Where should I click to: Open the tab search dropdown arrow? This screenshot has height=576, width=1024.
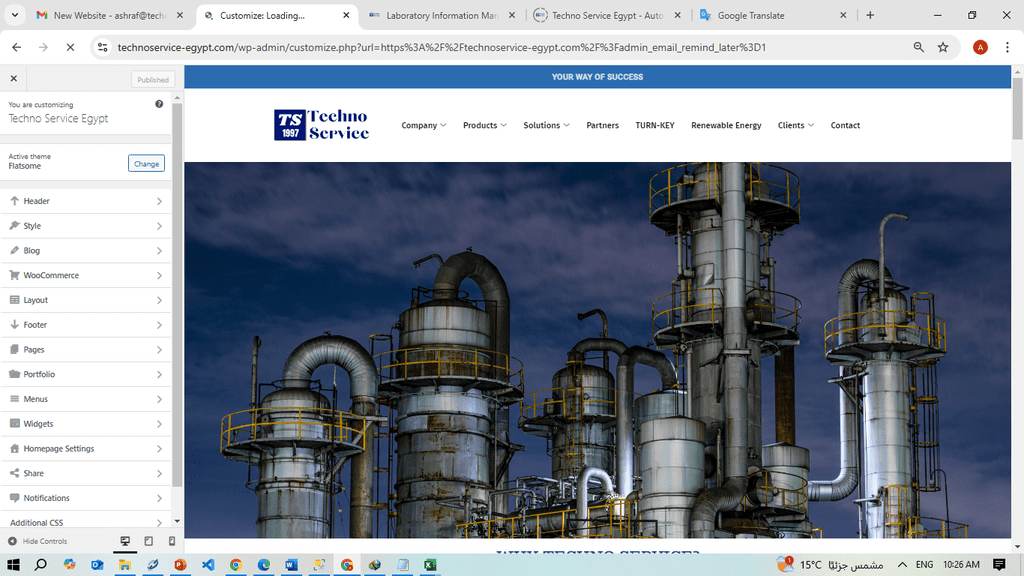click(14, 15)
